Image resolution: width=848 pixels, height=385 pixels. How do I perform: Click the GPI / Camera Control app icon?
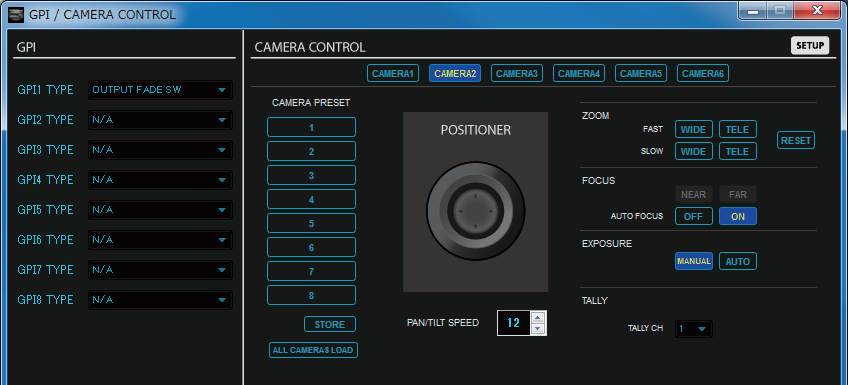click(16, 15)
